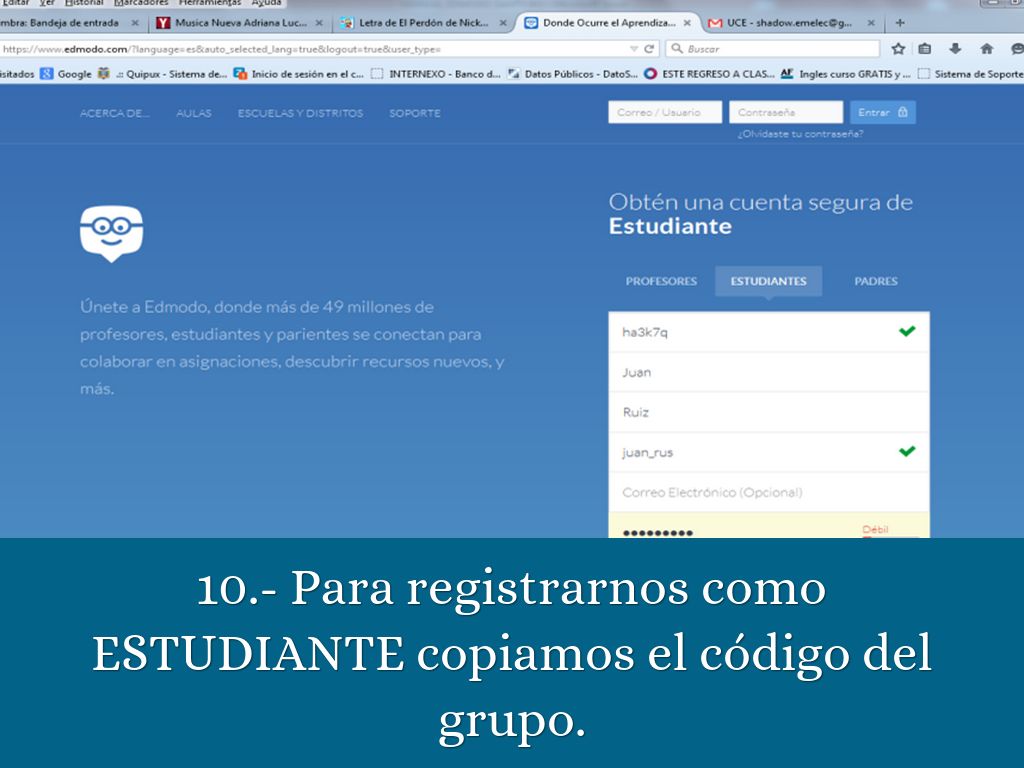
Task: Open the URL history dropdown arrow
Action: click(633, 48)
